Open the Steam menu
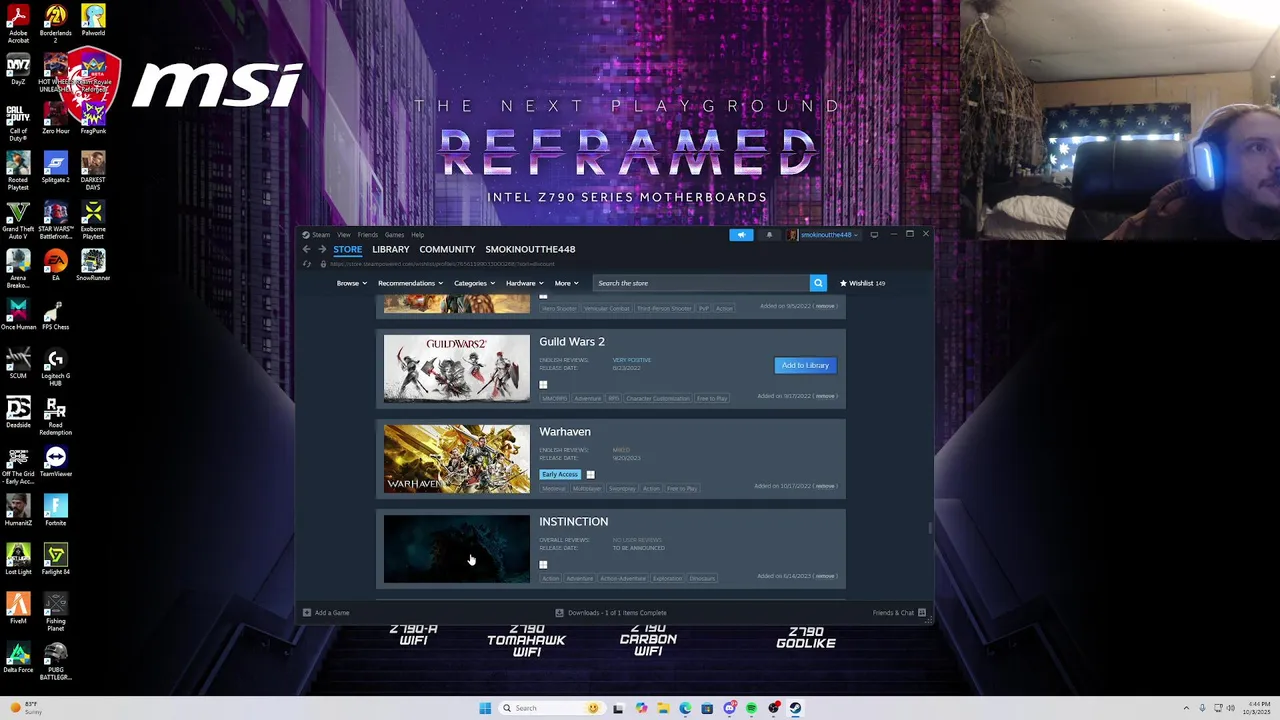 tap(320, 235)
